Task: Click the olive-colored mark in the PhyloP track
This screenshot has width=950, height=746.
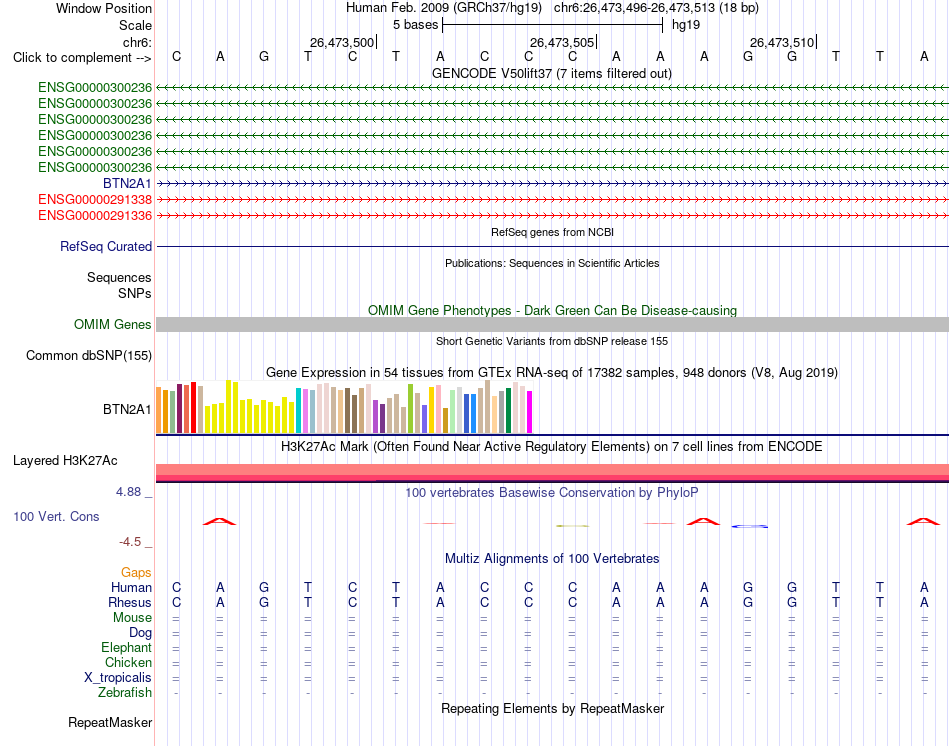Action: [573, 525]
